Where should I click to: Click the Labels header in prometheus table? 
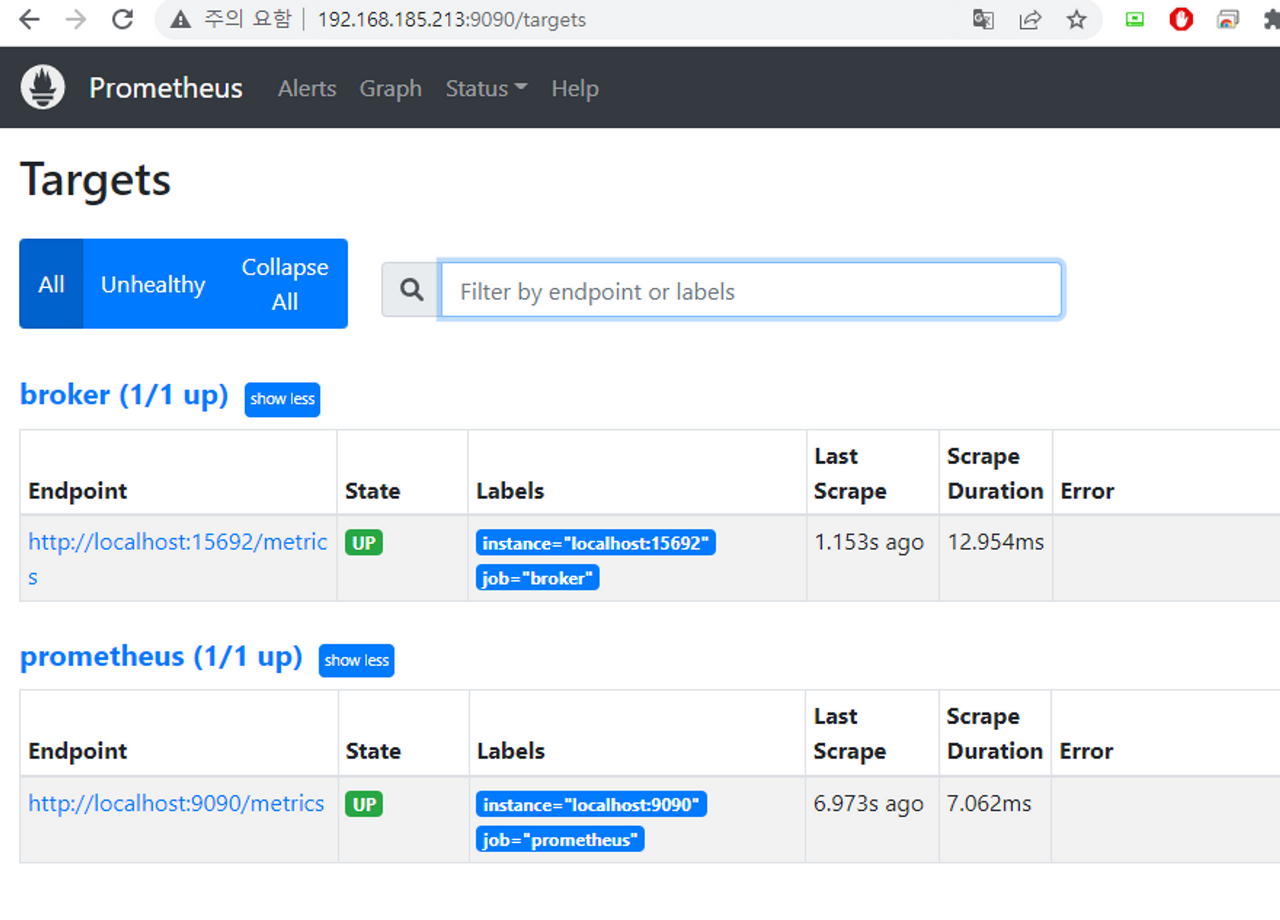tap(511, 751)
